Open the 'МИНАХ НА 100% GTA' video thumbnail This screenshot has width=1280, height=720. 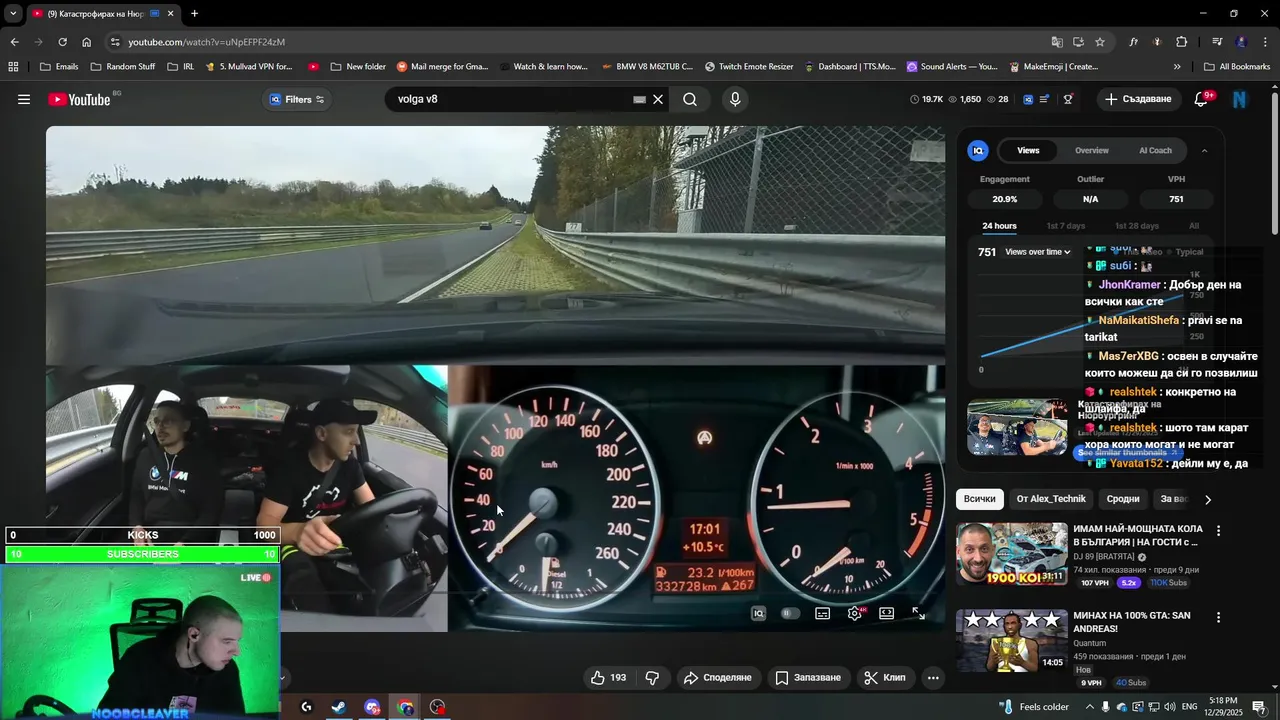point(1012,641)
